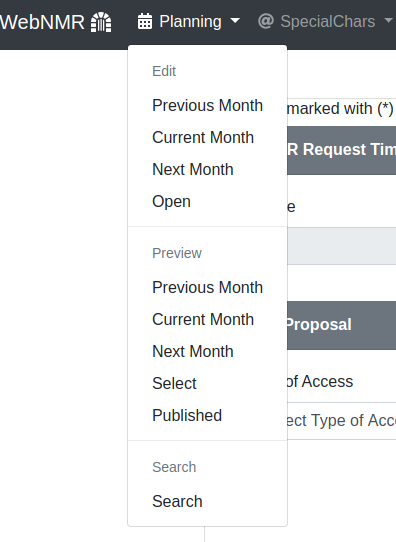Collapse the Planning dropdown caret
This screenshot has width=396, height=542.
[235, 21]
